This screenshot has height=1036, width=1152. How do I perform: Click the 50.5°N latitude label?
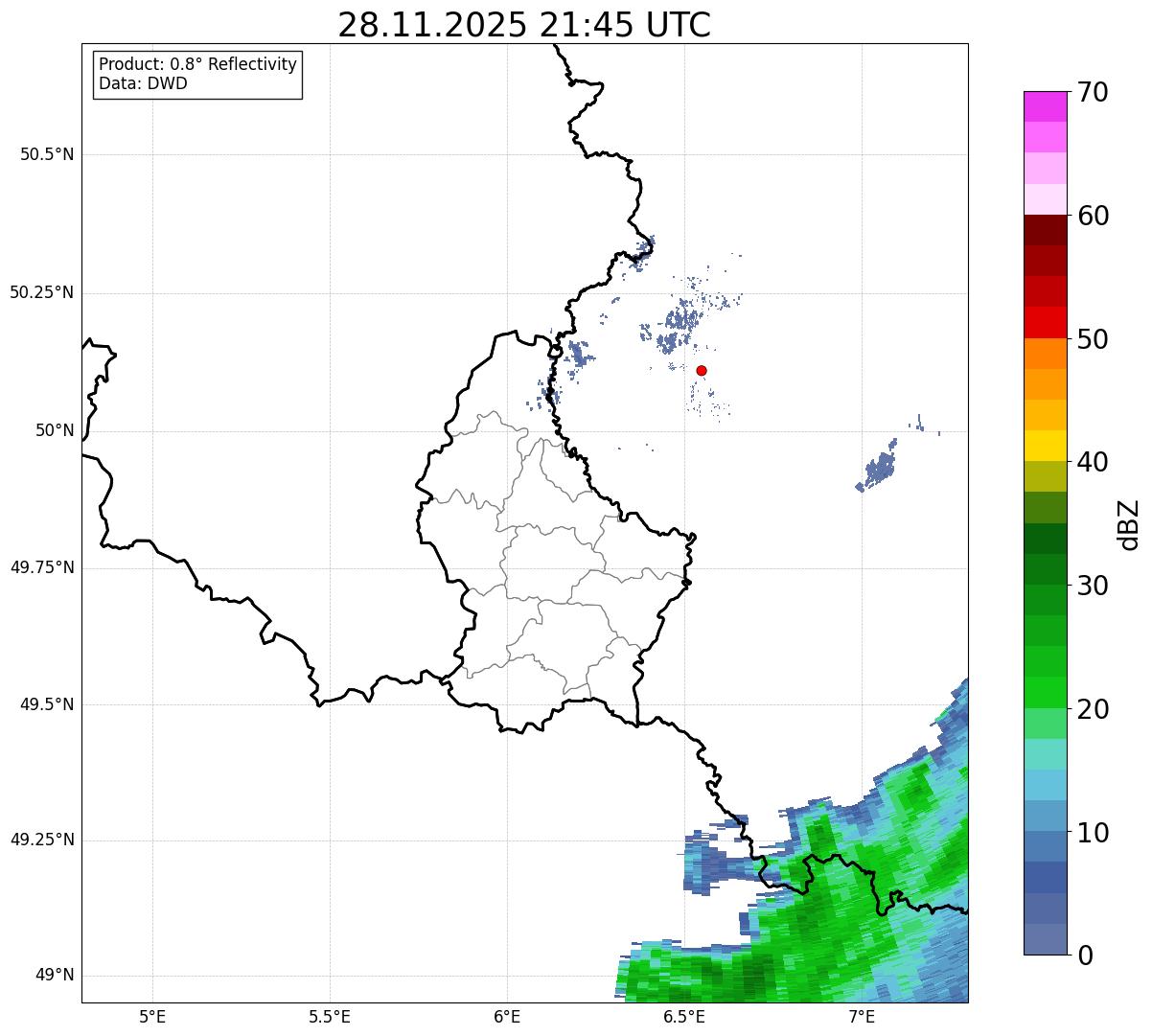click(46, 154)
